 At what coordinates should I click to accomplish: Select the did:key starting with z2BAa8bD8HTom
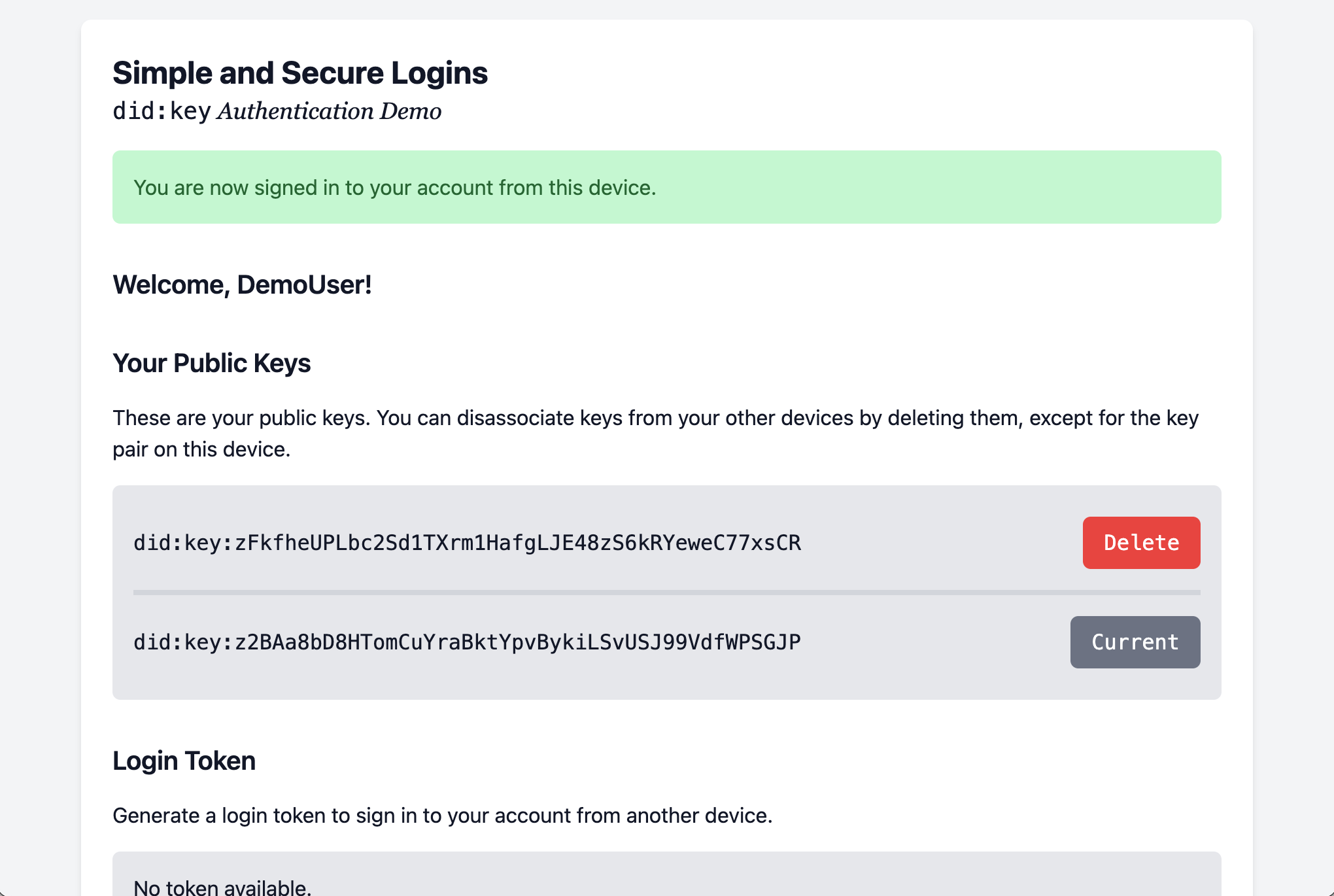[x=466, y=642]
